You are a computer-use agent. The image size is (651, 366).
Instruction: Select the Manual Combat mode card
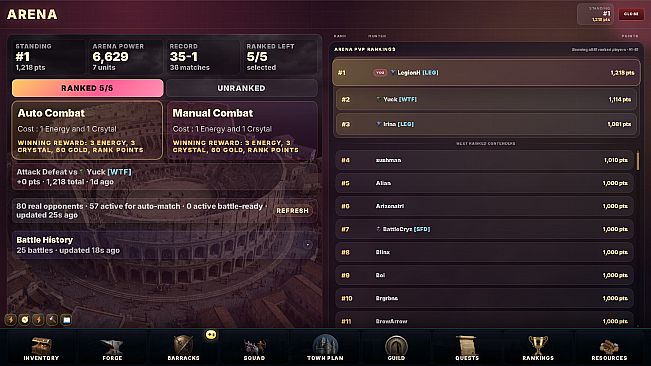tap(242, 130)
